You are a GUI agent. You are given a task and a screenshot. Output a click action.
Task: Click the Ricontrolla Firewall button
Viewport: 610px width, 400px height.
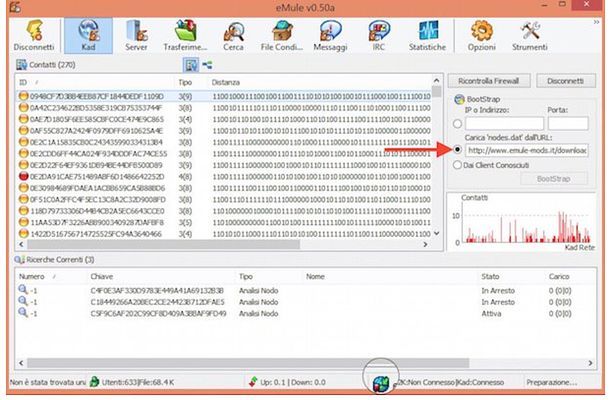click(489, 81)
